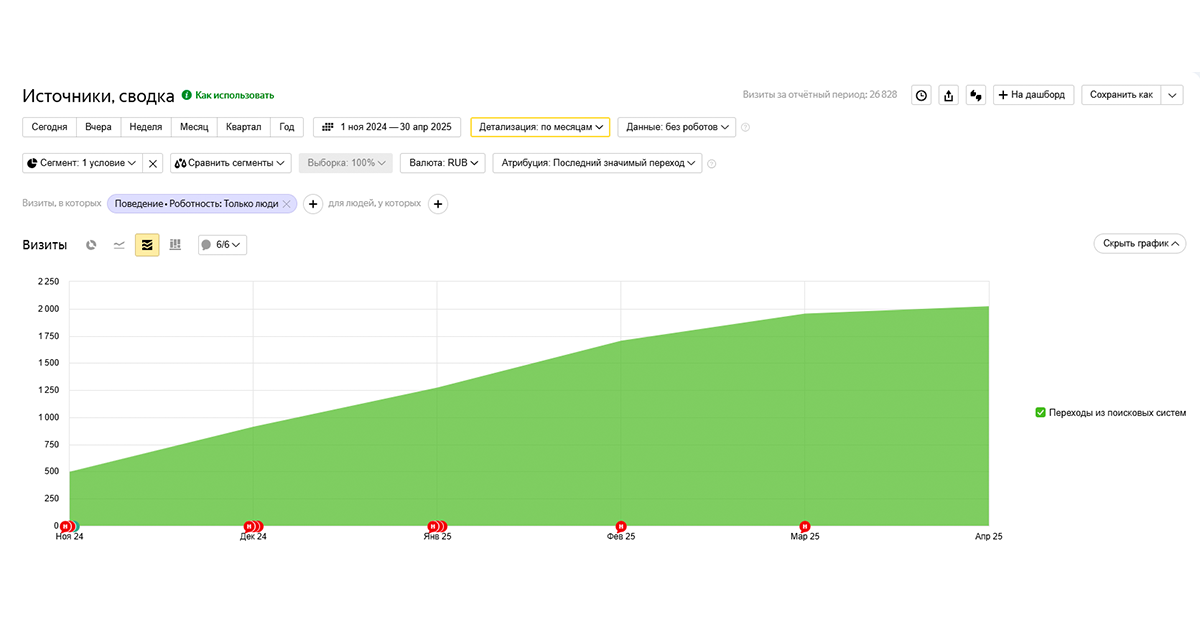Screen dimensions: 1200x630
Task: Switch chart to column bars view
Action: [175, 244]
